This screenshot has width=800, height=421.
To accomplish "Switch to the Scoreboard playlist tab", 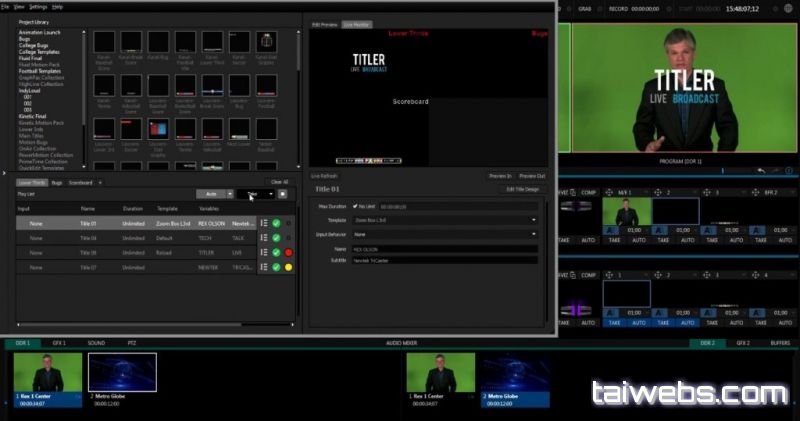I will (80, 183).
